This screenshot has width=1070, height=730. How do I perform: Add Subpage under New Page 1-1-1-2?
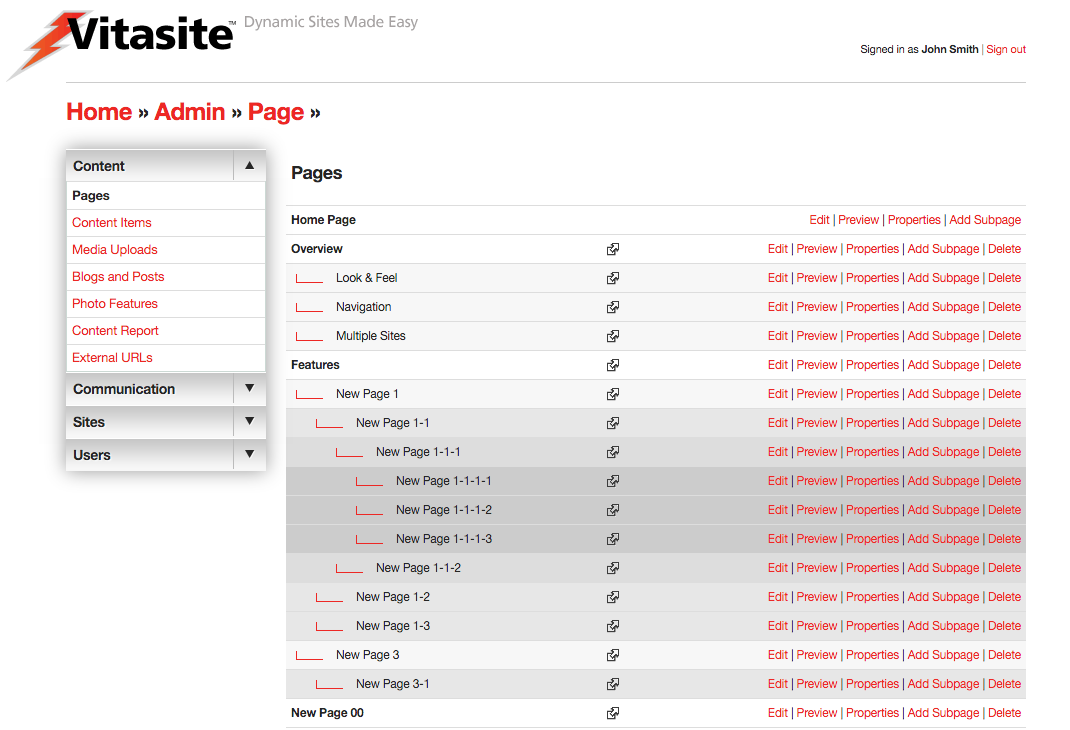point(943,510)
